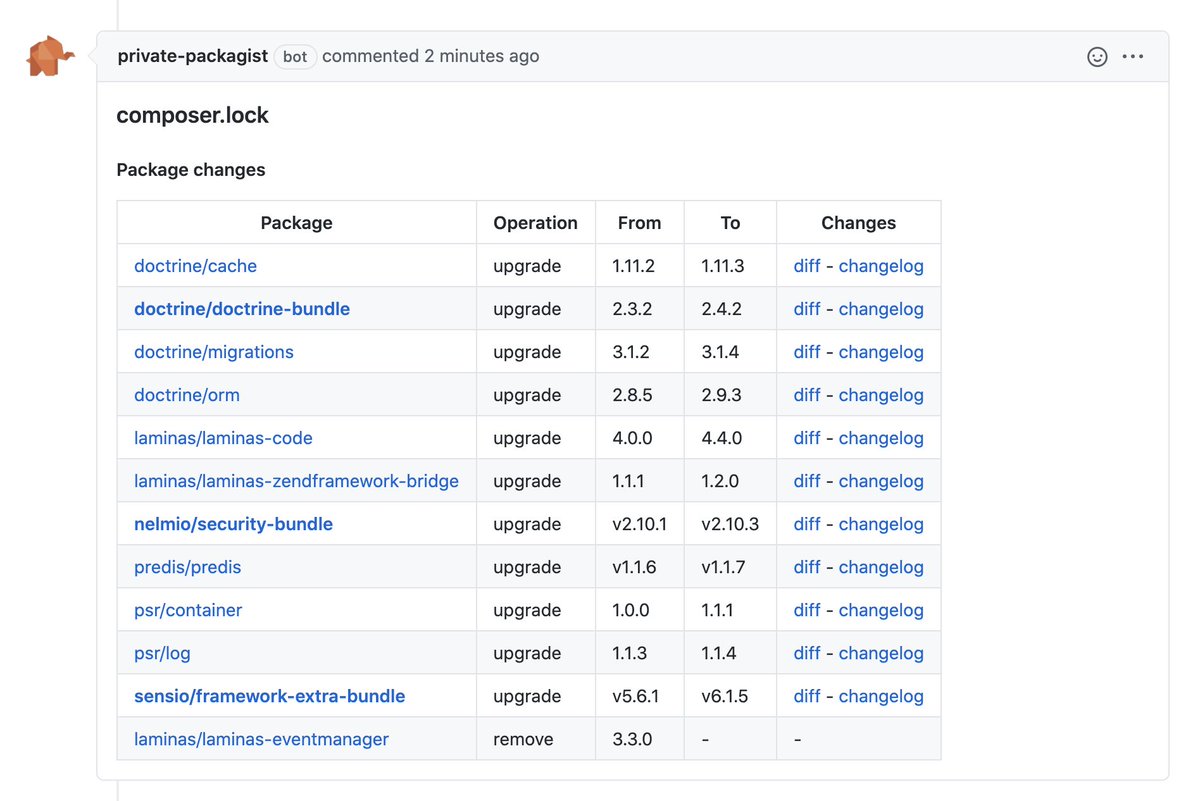The width and height of the screenshot is (1200, 801).
Task: Open the psr/log package link
Action: (162, 653)
